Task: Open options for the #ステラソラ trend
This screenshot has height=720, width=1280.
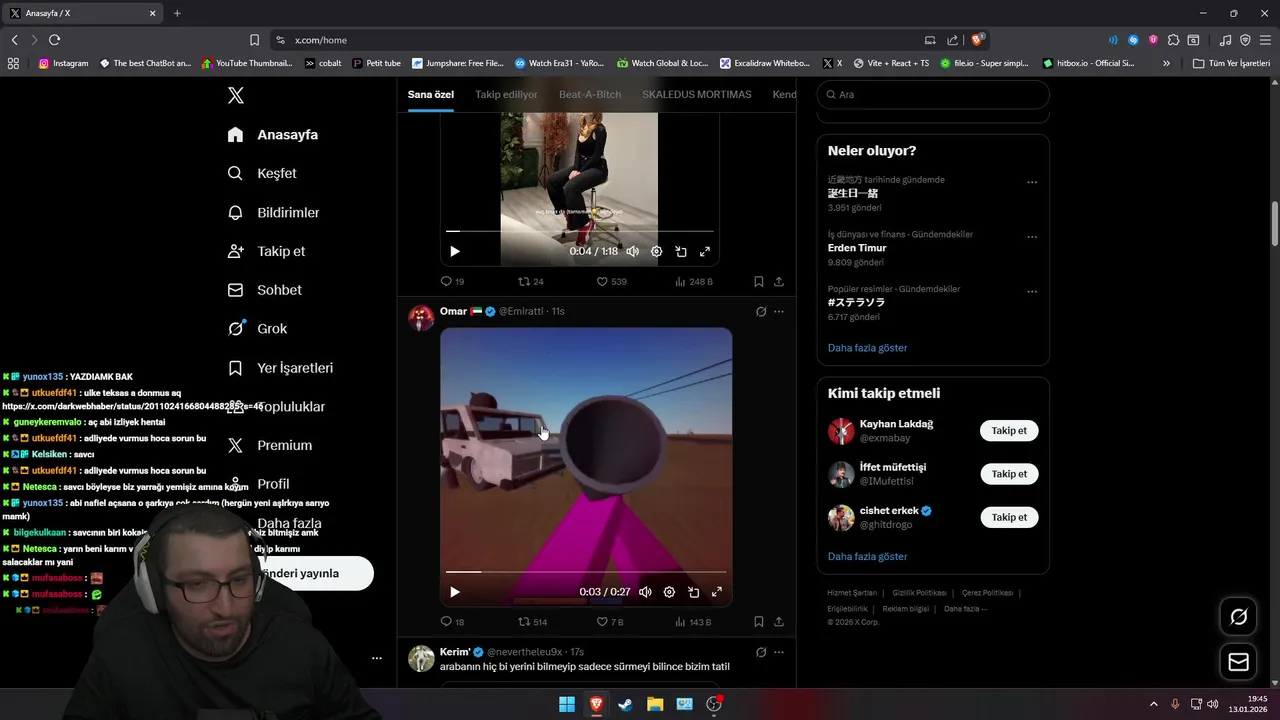Action: click(1032, 292)
